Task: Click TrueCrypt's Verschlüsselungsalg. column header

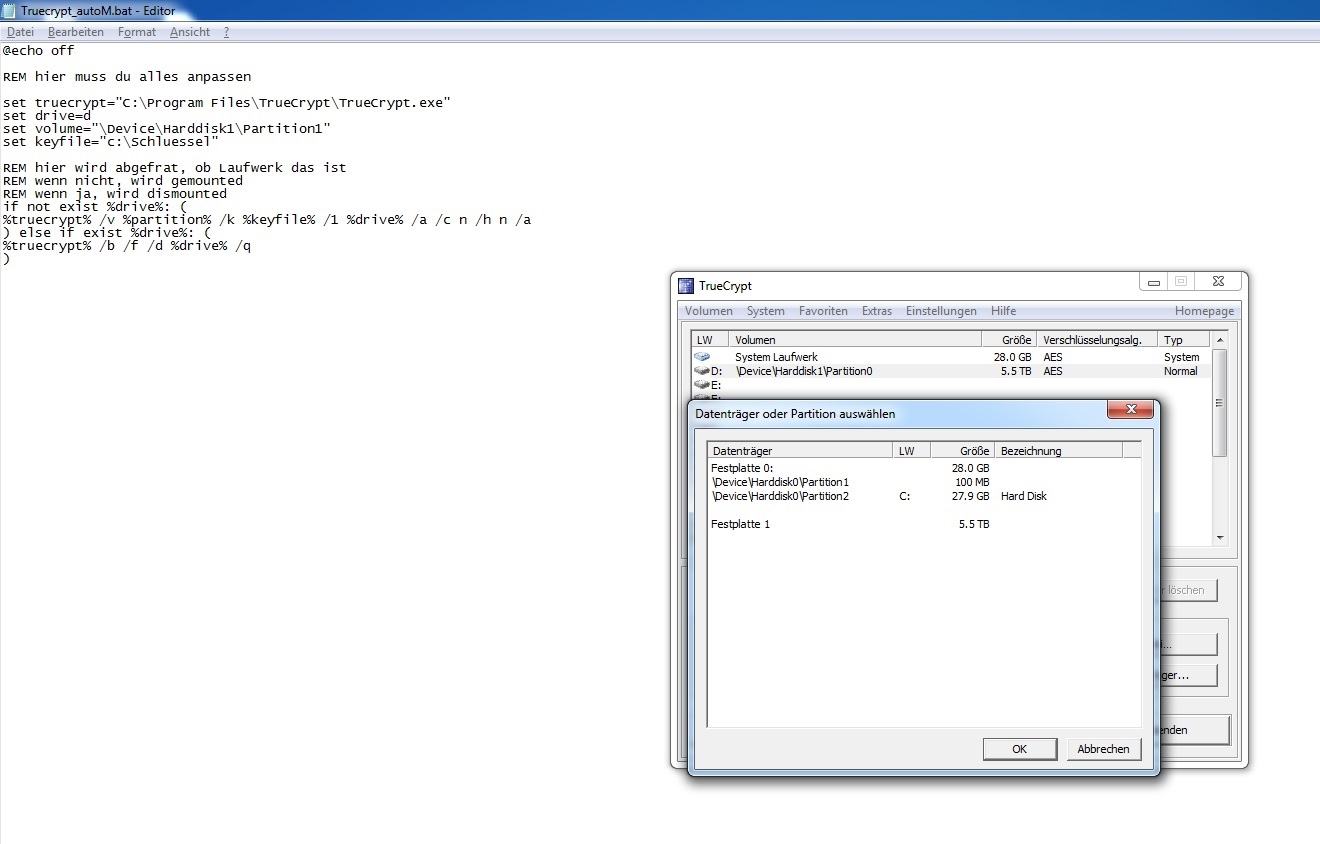Action: coord(1097,340)
